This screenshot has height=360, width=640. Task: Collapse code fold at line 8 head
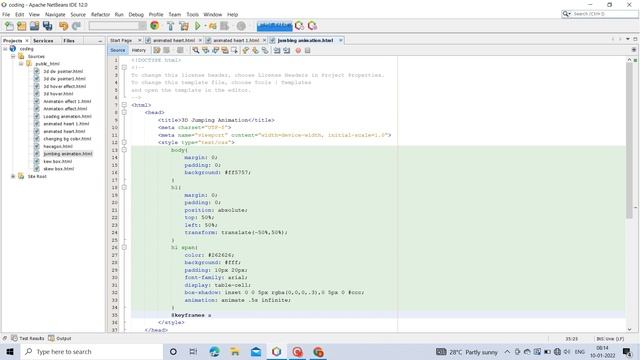[124, 112]
